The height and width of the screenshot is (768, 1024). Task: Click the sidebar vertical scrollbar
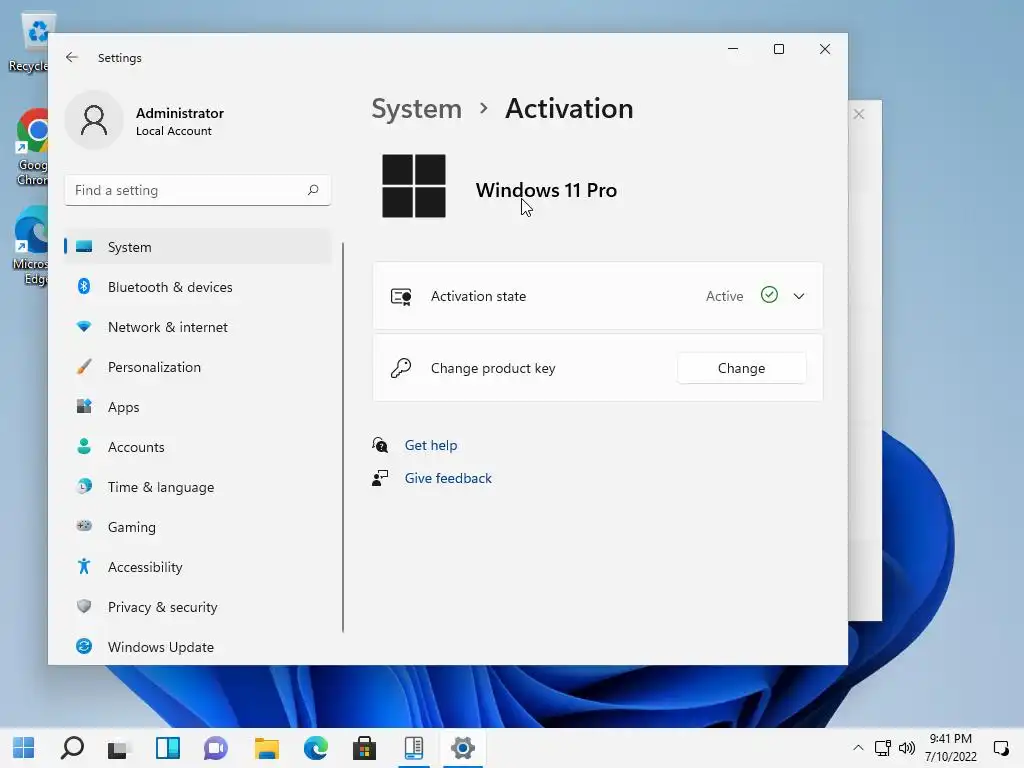click(x=343, y=438)
